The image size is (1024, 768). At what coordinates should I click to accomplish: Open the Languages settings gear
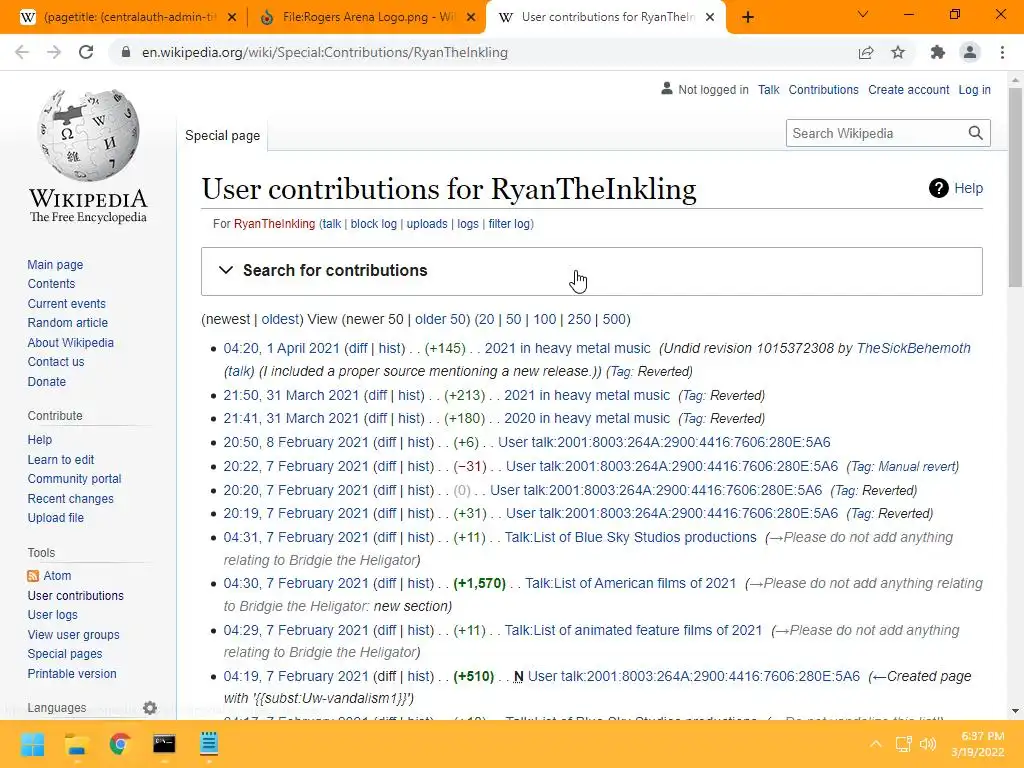(150, 708)
